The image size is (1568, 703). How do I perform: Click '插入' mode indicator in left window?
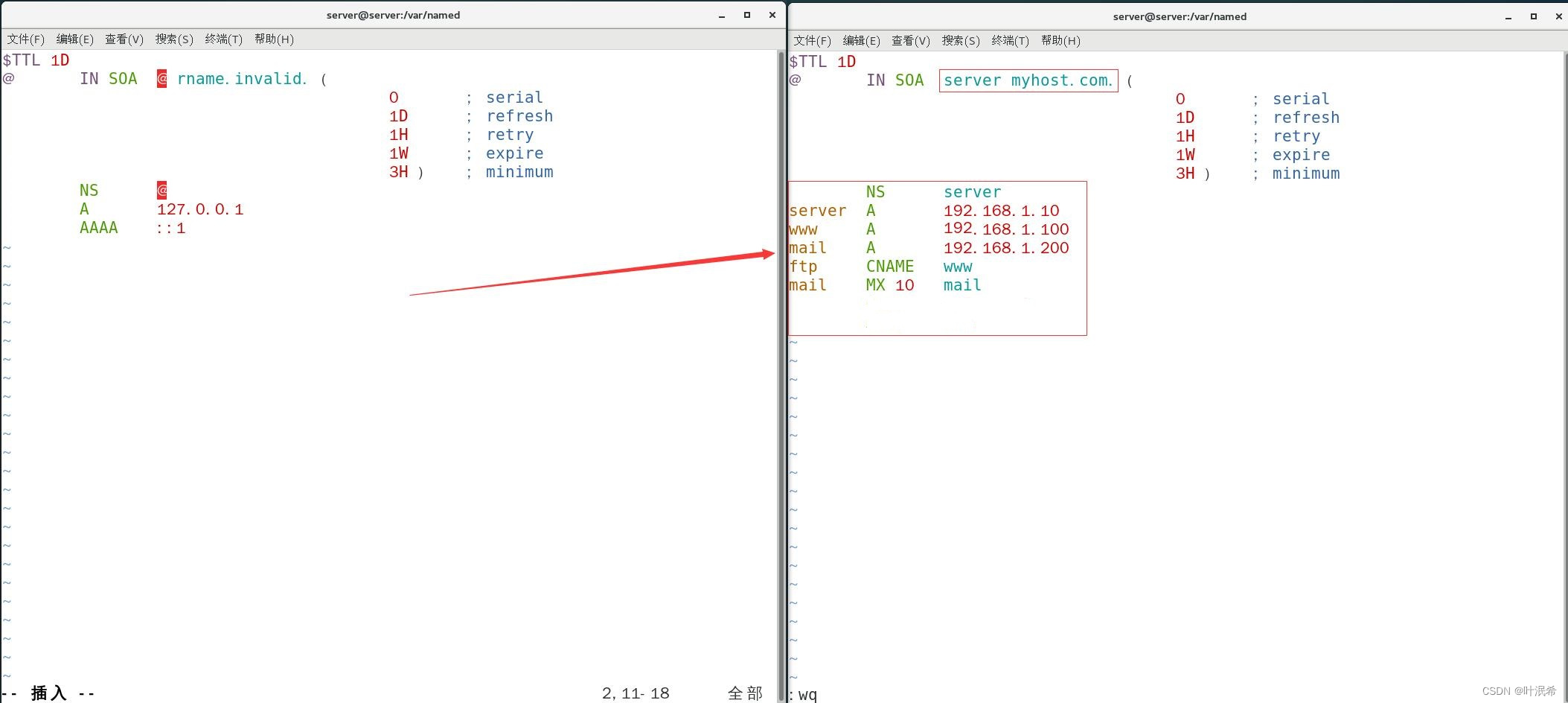coord(48,693)
